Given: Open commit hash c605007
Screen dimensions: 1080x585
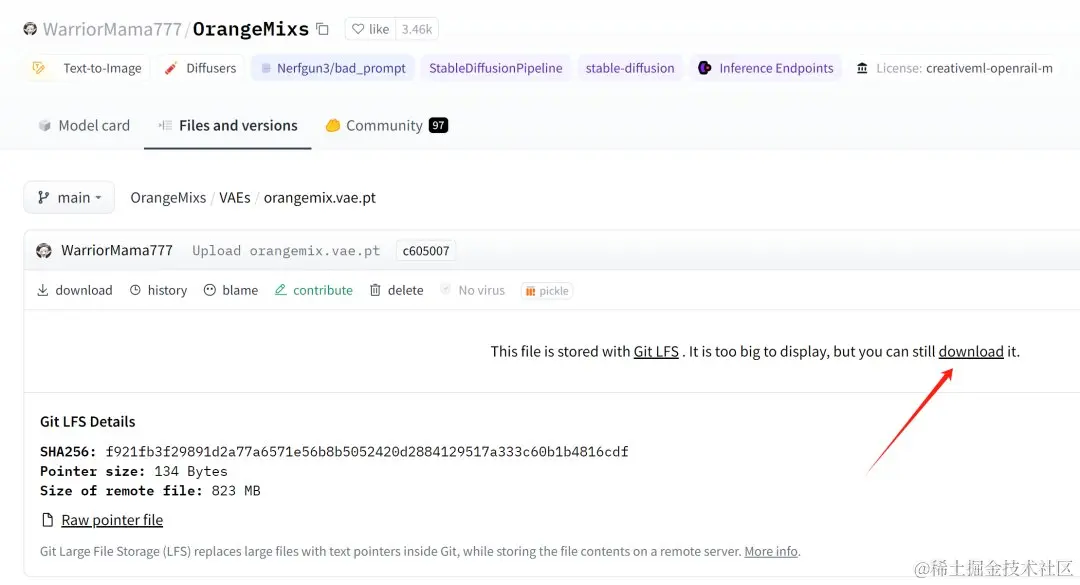Looking at the screenshot, I should [x=426, y=251].
